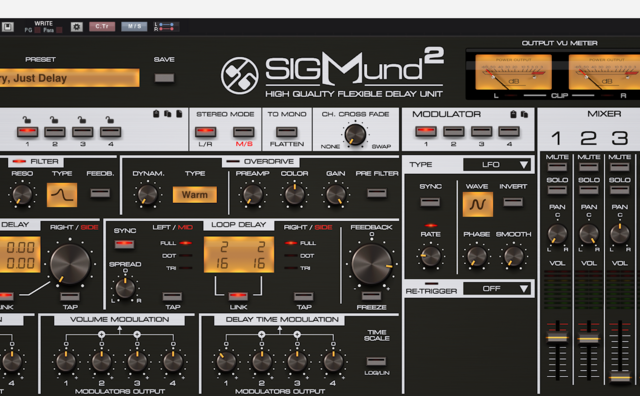Viewport: 640px width, 396px height.
Task: Open the RE-TRIGGER OFF dropdown
Action: (497, 289)
